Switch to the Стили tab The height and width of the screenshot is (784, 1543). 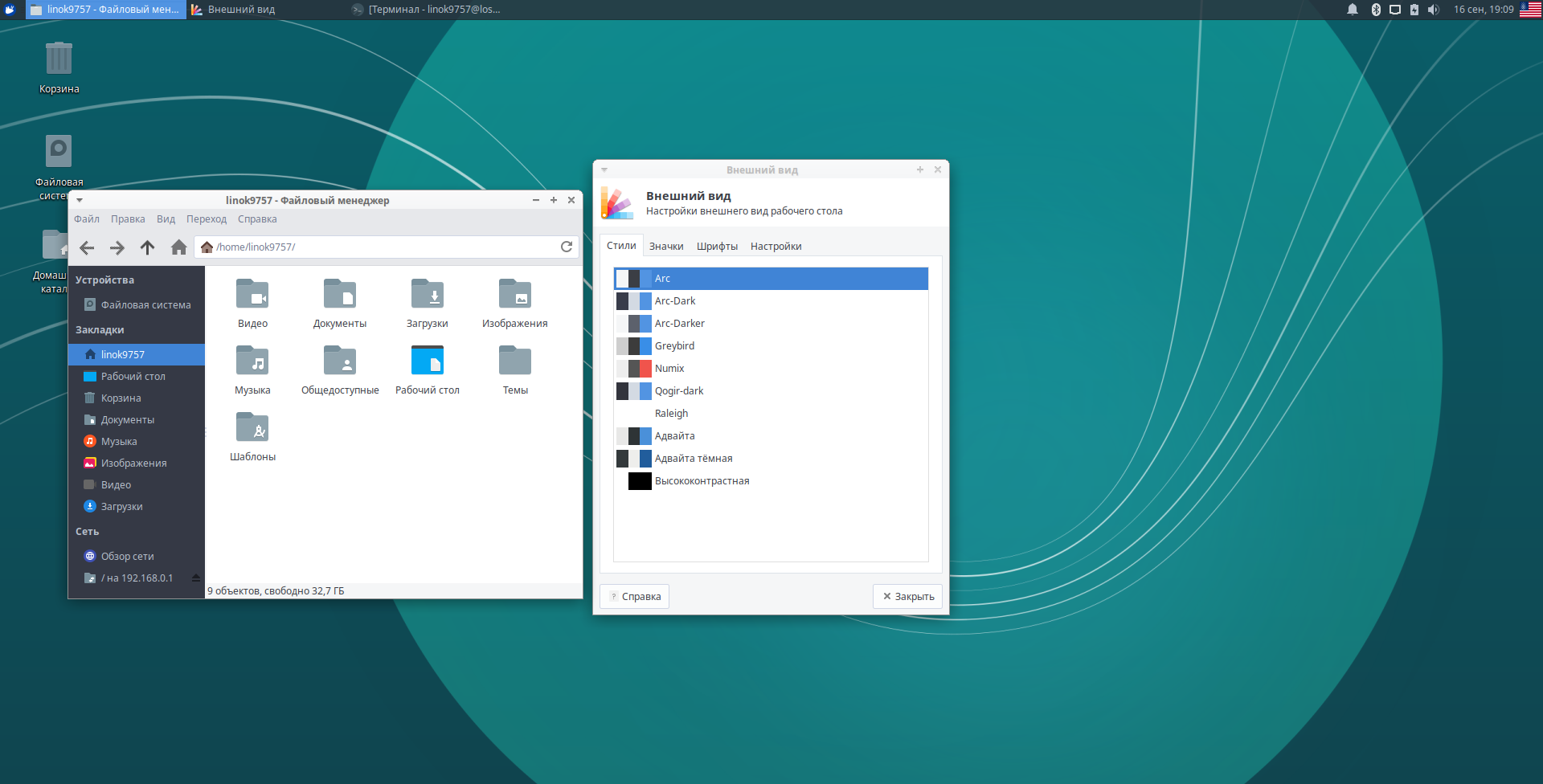click(x=621, y=246)
